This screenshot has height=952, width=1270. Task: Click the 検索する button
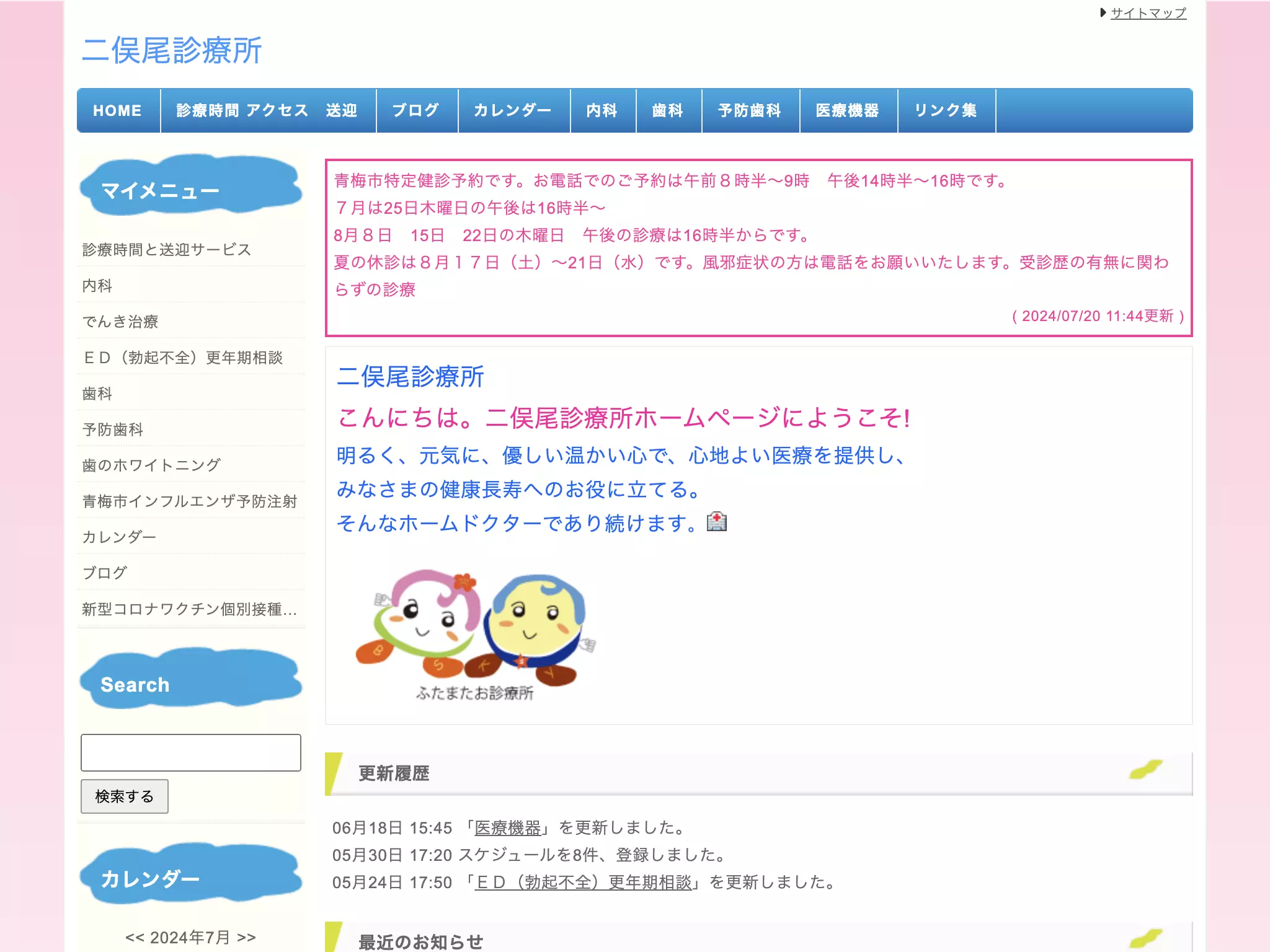pyautogui.click(x=125, y=796)
